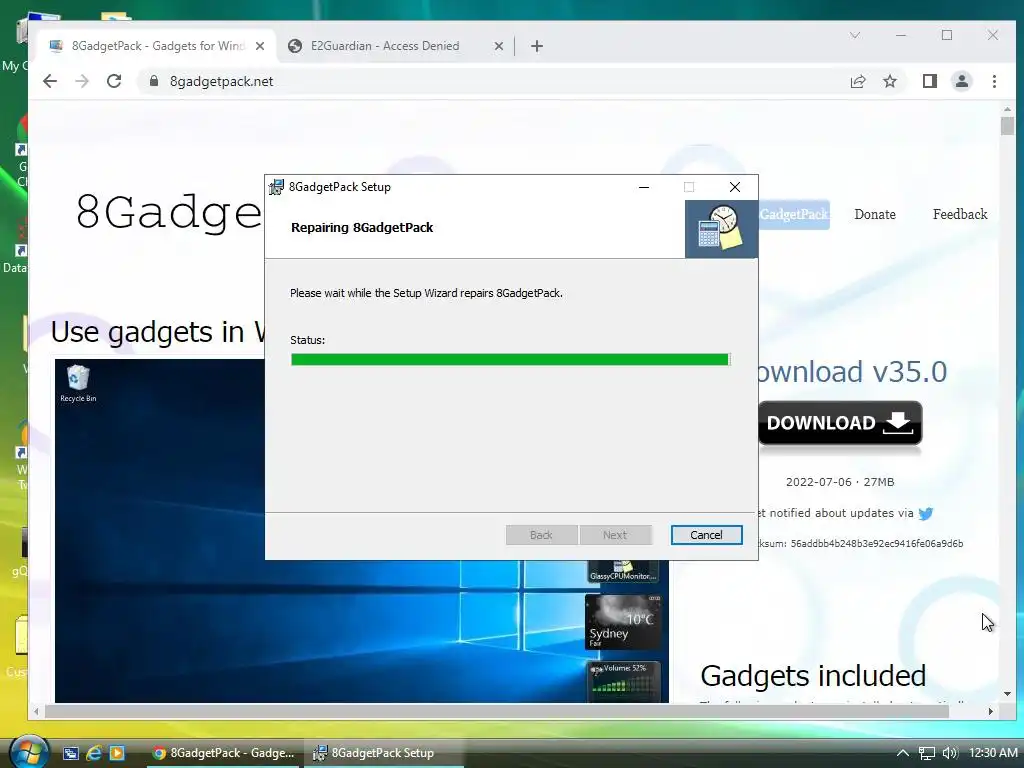The image size is (1024, 768).
Task: Open a new tab with the plus button
Action: click(537, 46)
